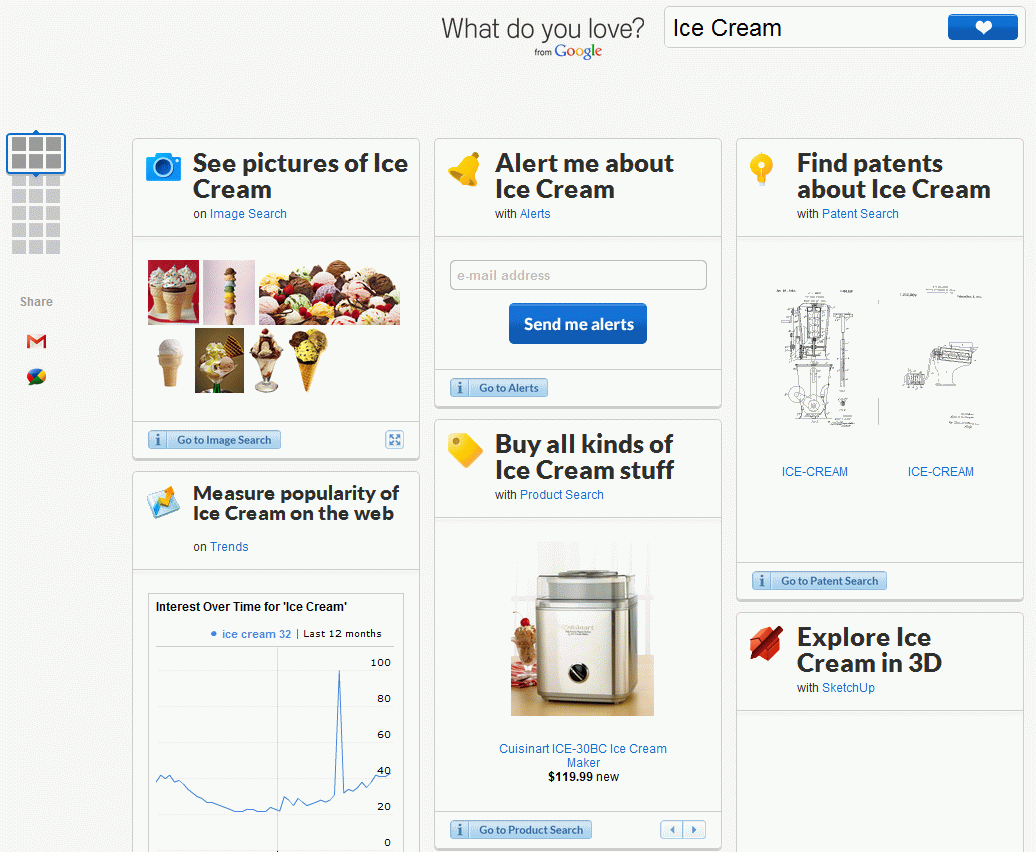Open the Go to Image Search button

(x=215, y=440)
